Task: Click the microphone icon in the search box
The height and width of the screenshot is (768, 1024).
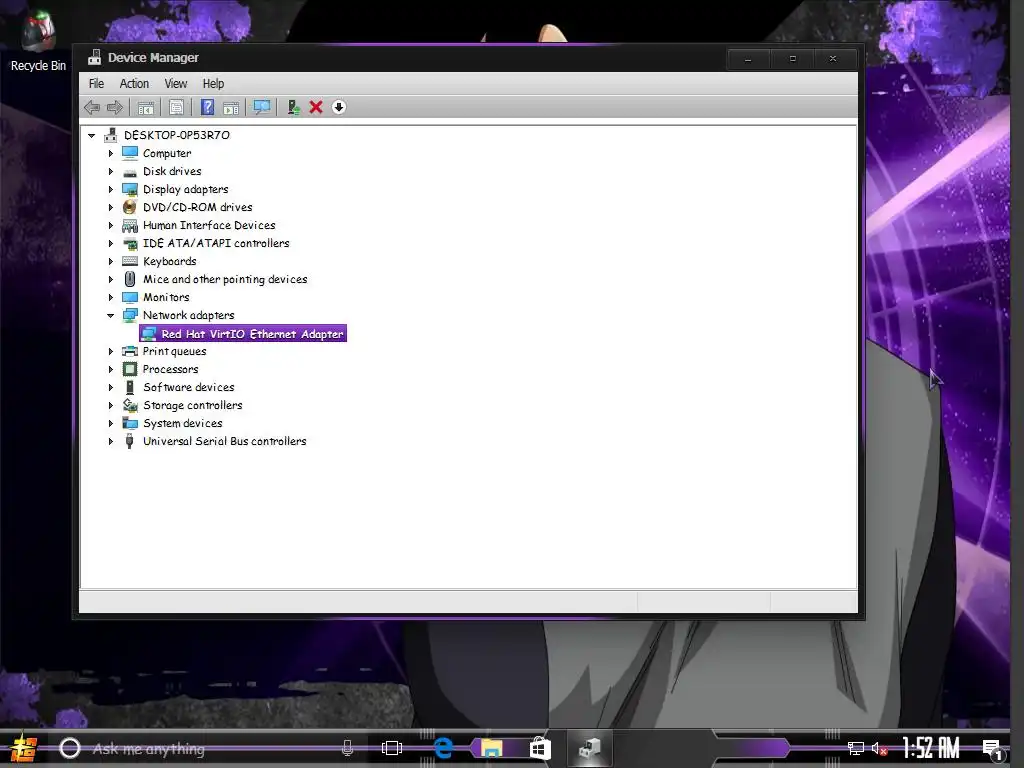Action: pos(347,748)
